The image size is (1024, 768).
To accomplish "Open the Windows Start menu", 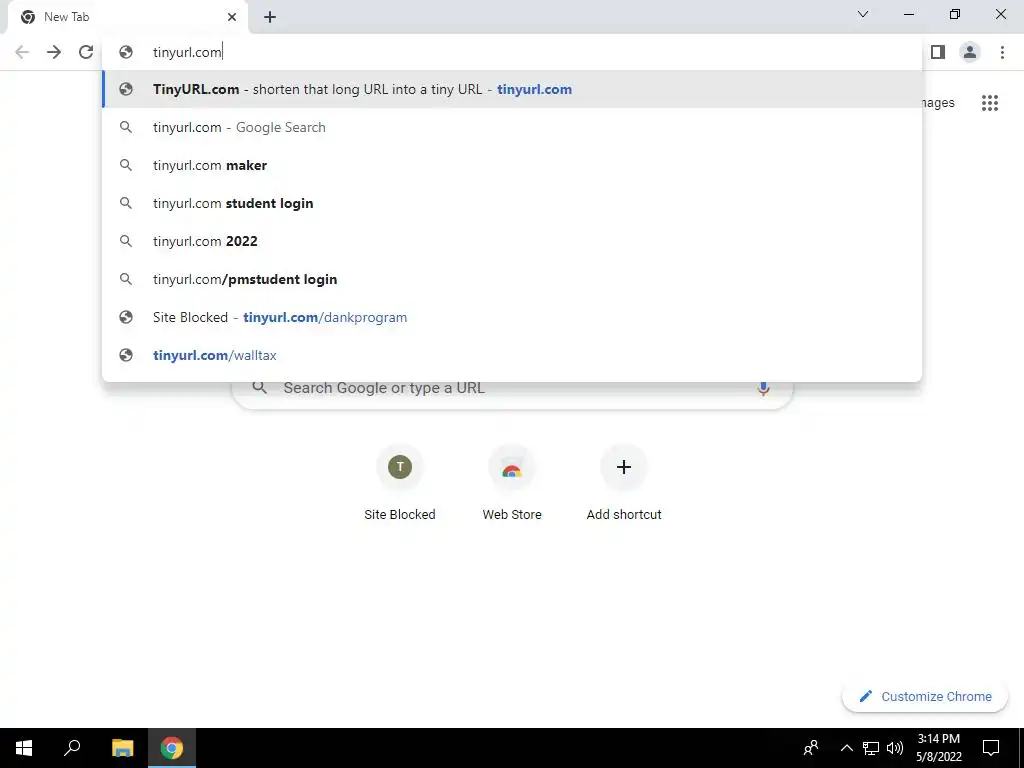I will tap(24, 748).
